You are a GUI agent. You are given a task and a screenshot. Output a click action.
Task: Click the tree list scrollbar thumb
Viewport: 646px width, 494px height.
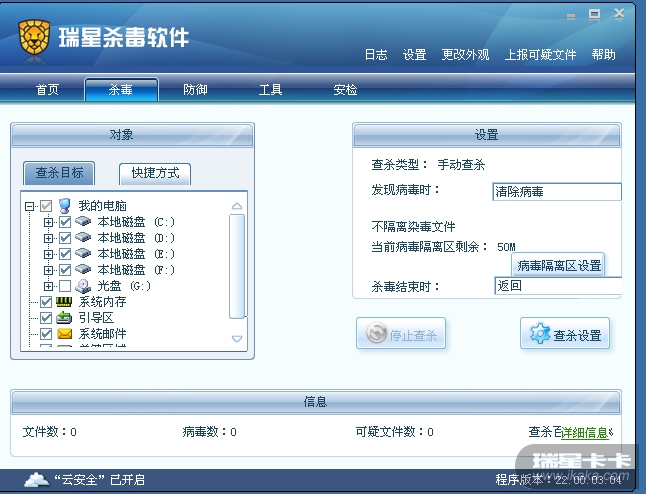pos(237,267)
